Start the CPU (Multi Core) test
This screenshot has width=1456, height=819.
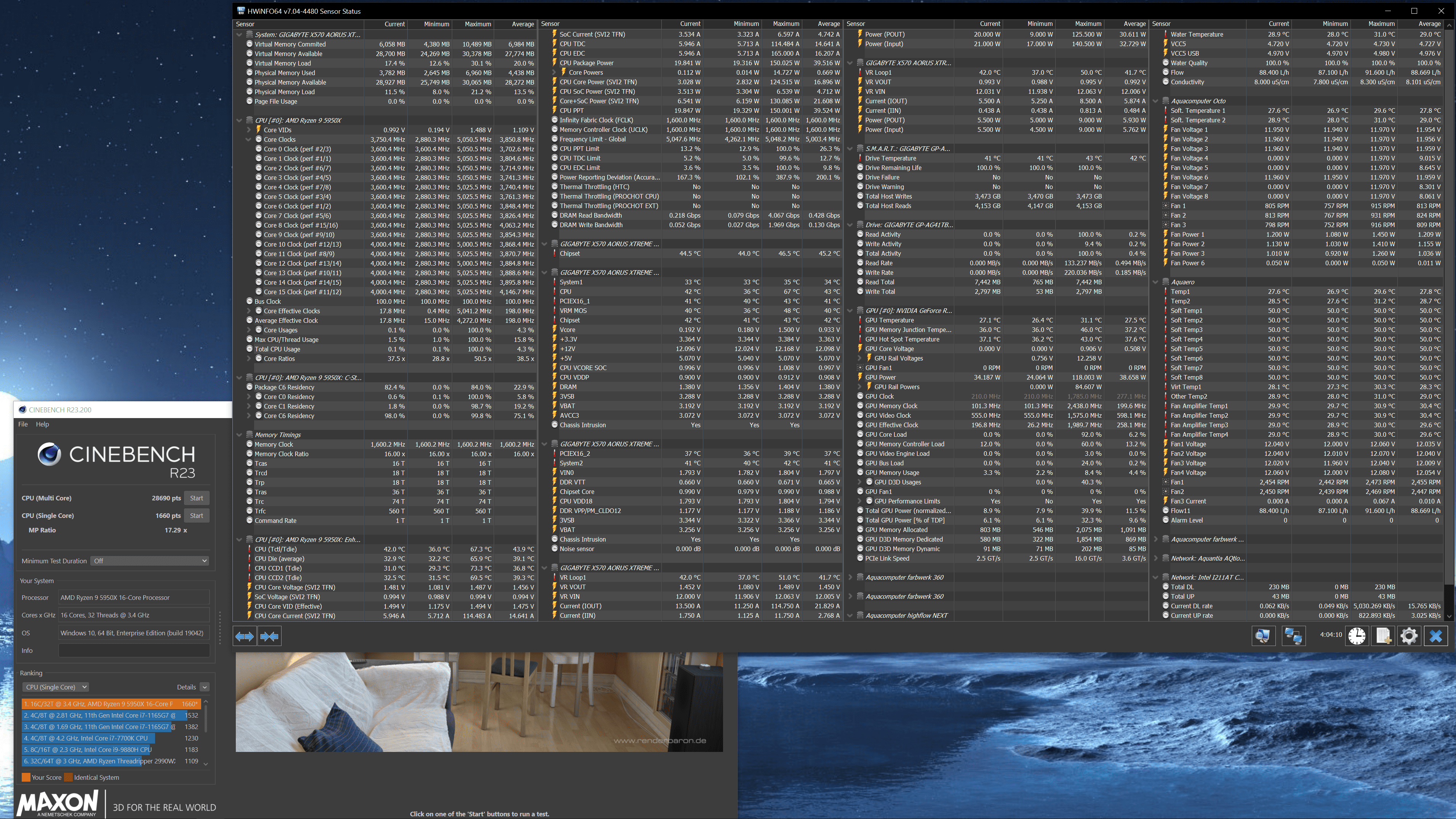[197, 498]
